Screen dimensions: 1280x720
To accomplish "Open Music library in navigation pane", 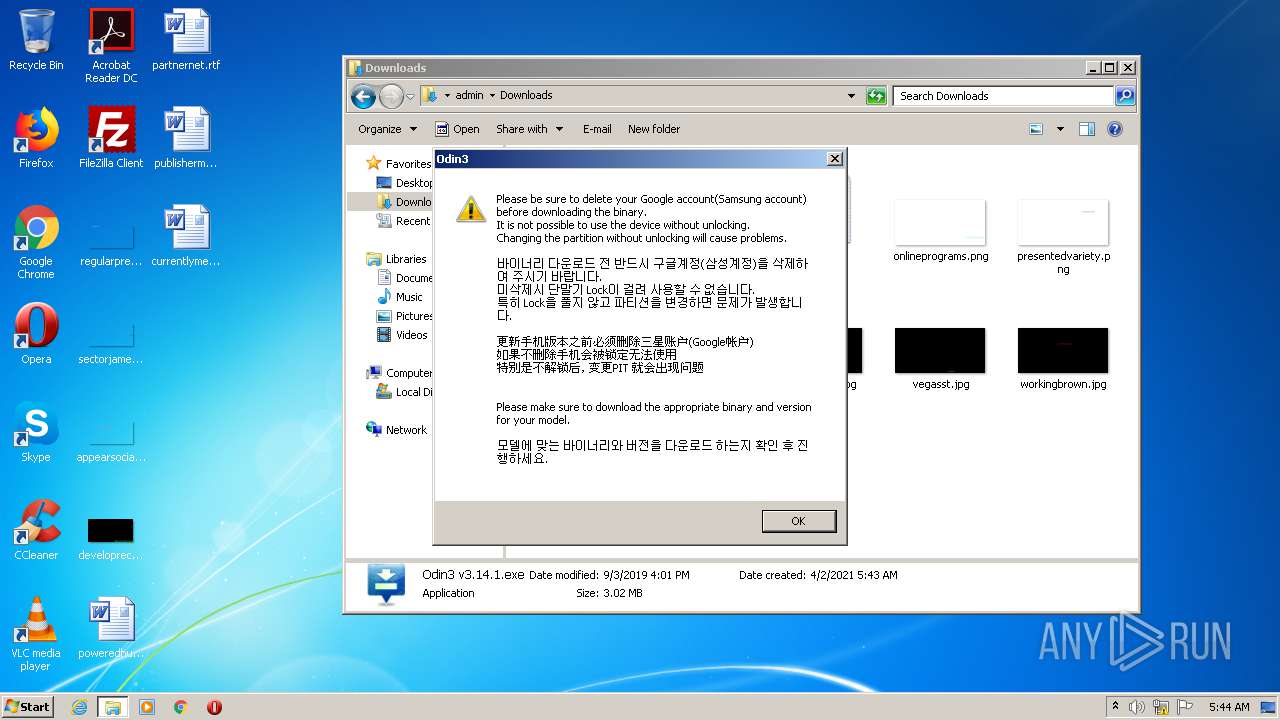I will pyautogui.click(x=399, y=297).
